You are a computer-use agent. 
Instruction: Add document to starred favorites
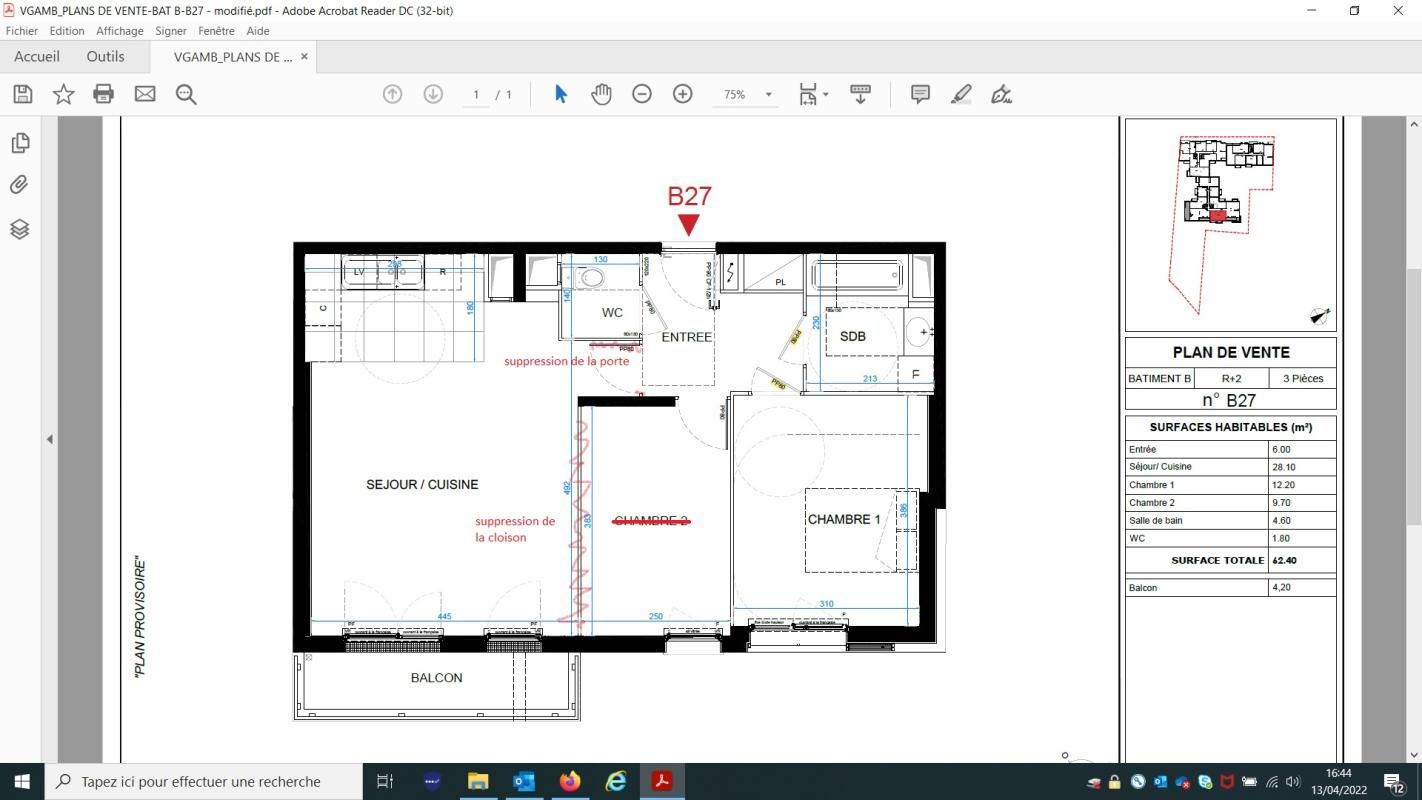[x=63, y=94]
